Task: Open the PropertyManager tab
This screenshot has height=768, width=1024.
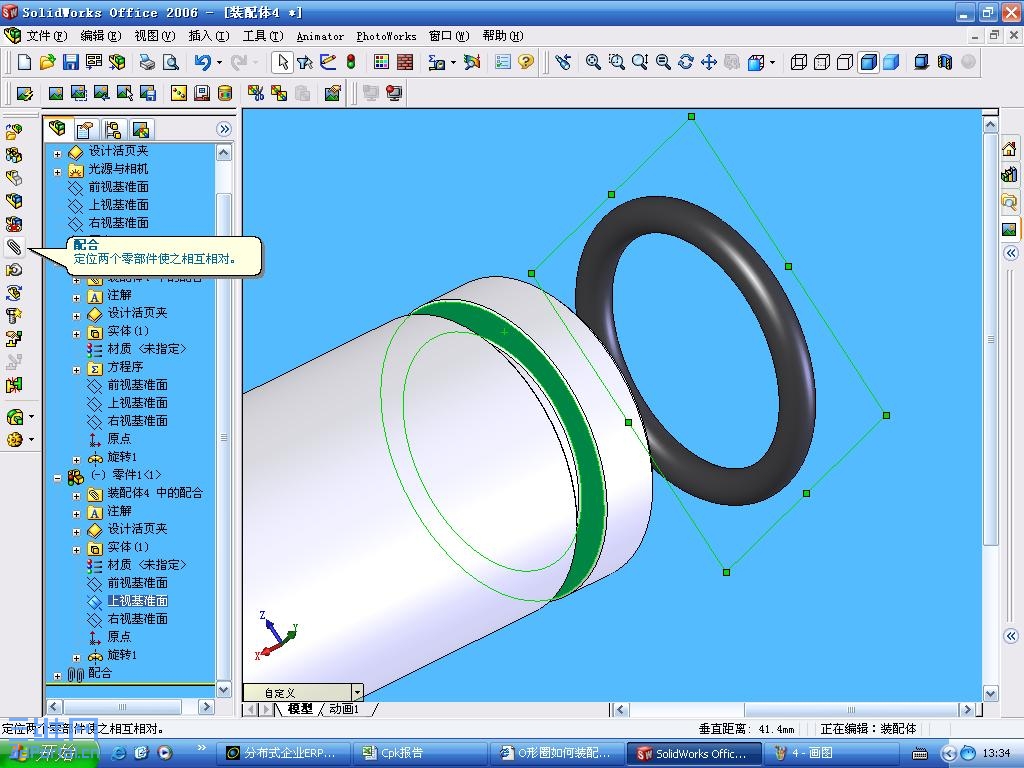Action: 85,129
